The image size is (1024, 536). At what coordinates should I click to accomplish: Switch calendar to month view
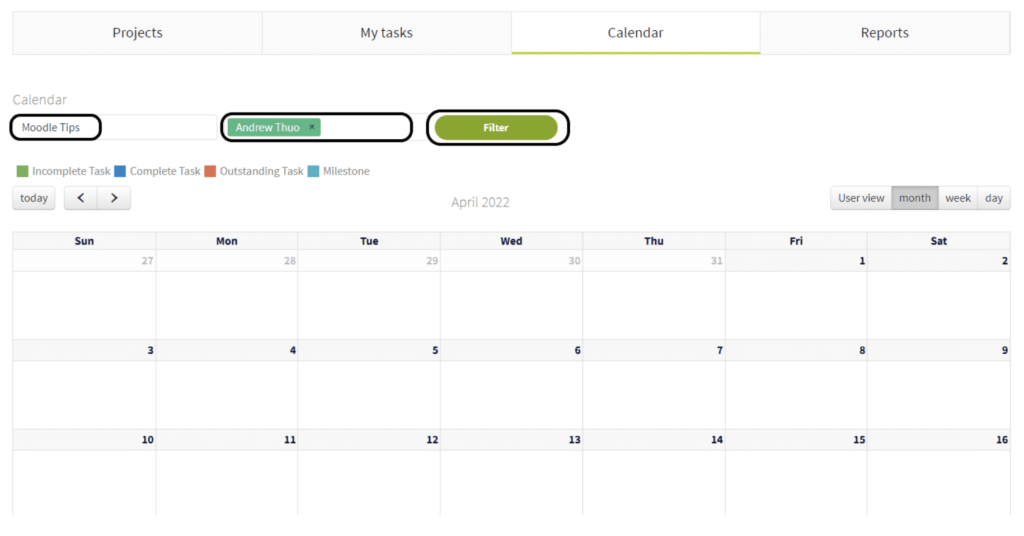tap(915, 198)
